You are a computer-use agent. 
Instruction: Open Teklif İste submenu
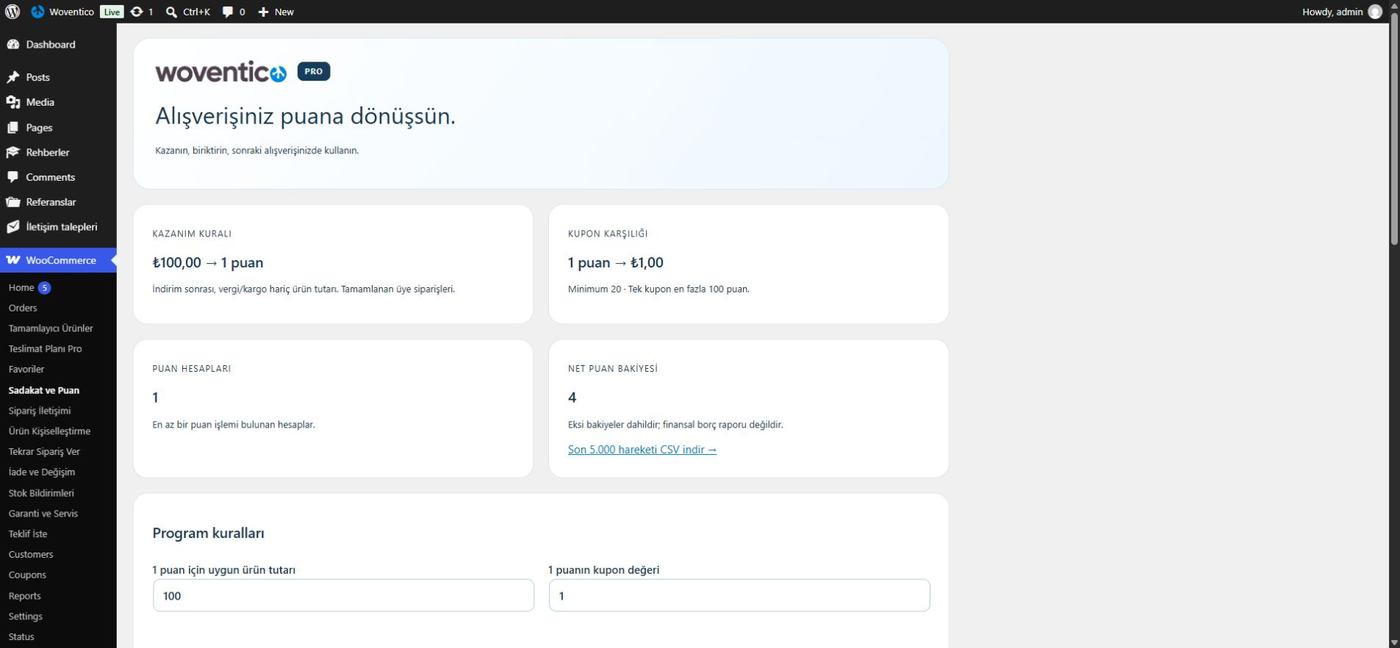click(28, 534)
